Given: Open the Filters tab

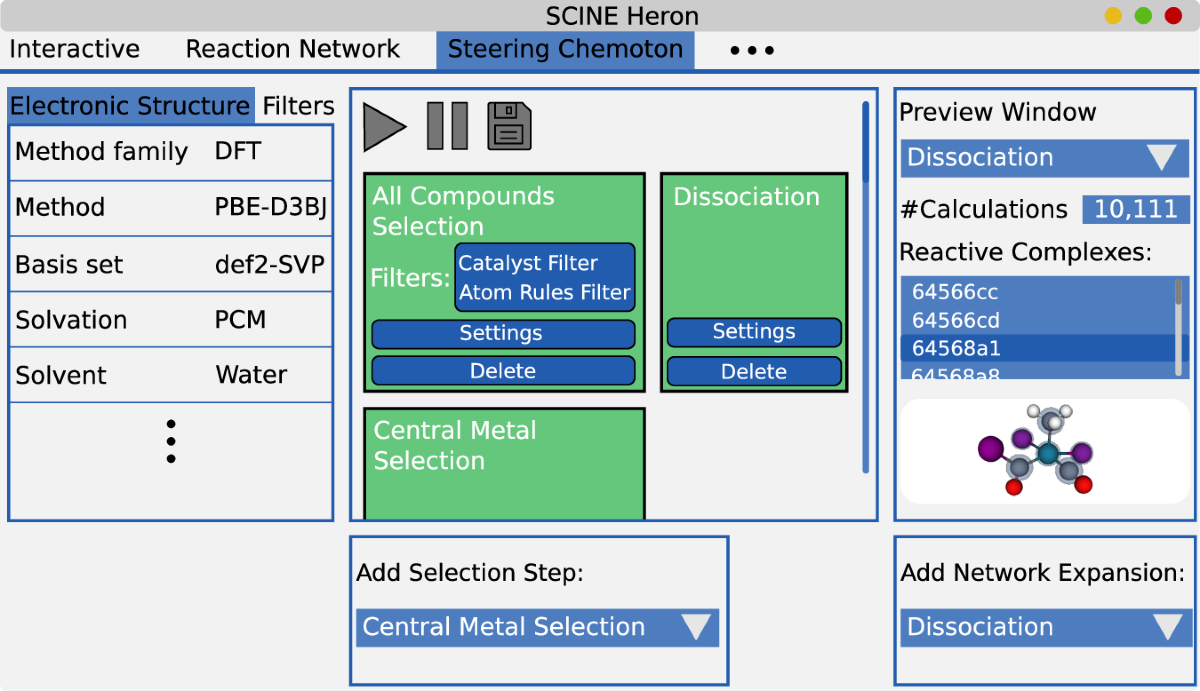Looking at the screenshot, I should click(x=298, y=106).
